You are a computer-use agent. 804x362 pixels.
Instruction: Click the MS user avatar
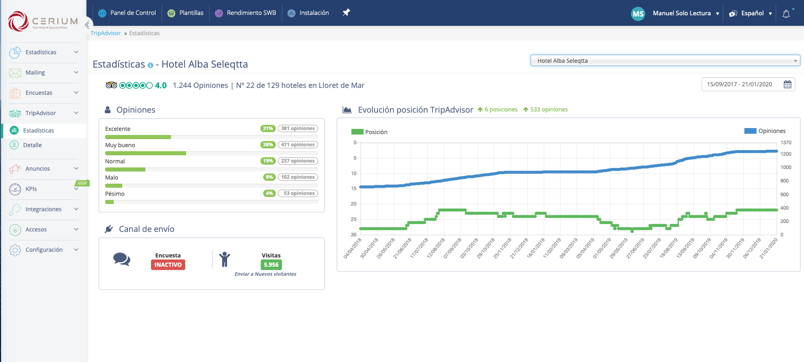tap(638, 14)
